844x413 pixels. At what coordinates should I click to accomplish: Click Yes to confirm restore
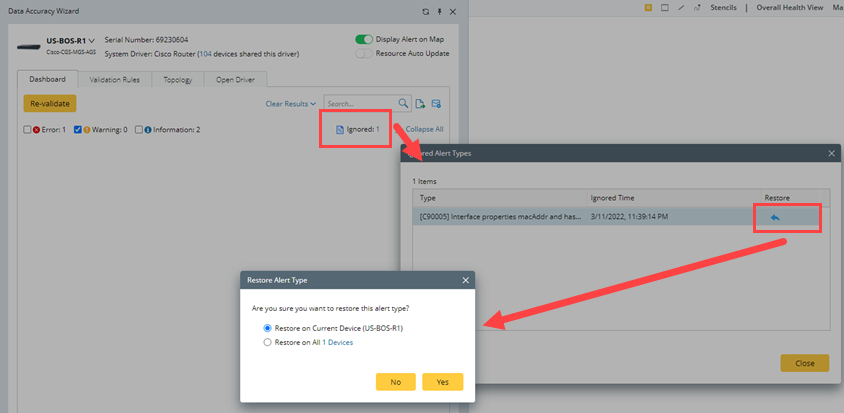click(x=442, y=381)
